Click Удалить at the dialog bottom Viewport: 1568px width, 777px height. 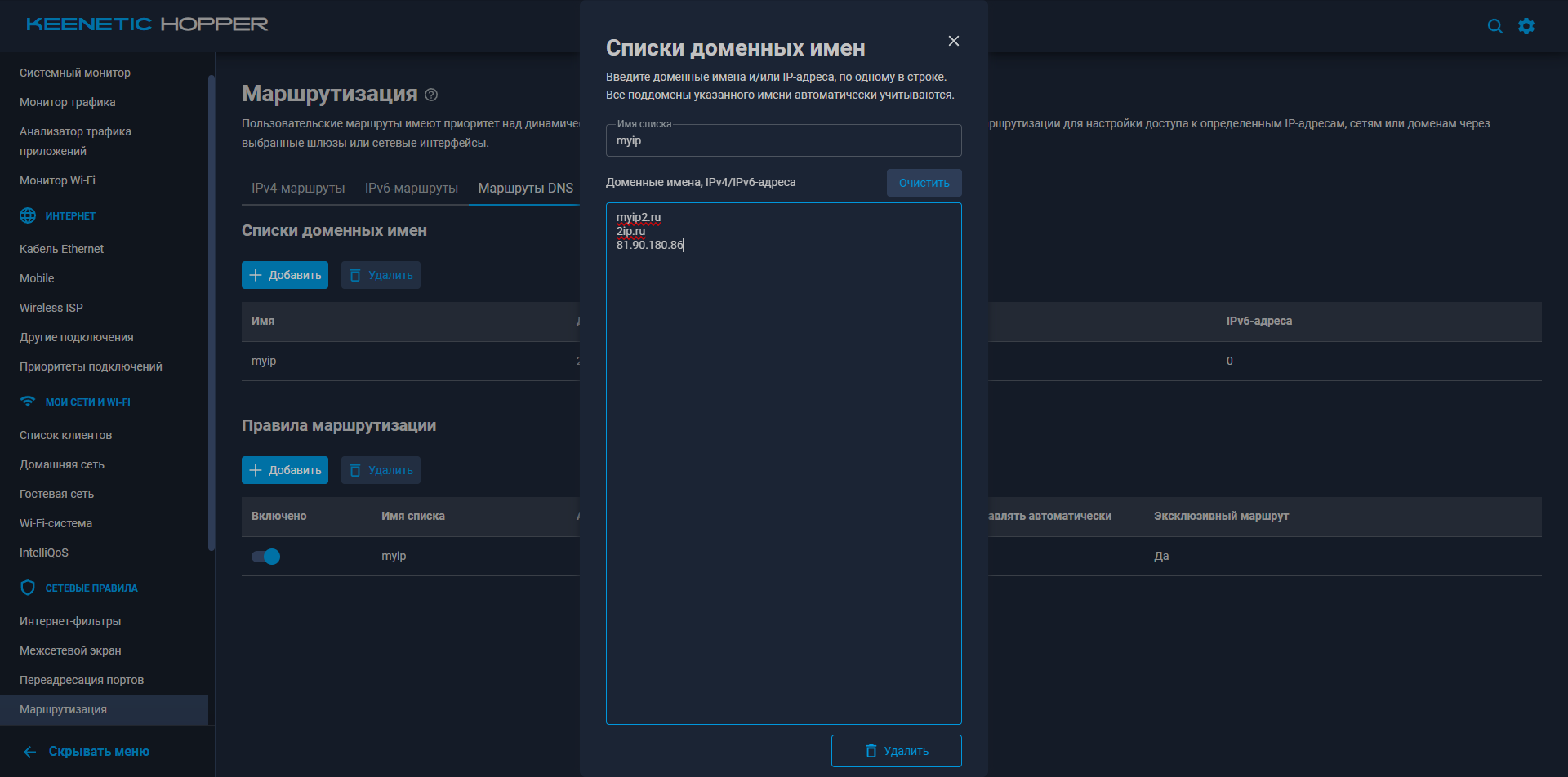[896, 751]
